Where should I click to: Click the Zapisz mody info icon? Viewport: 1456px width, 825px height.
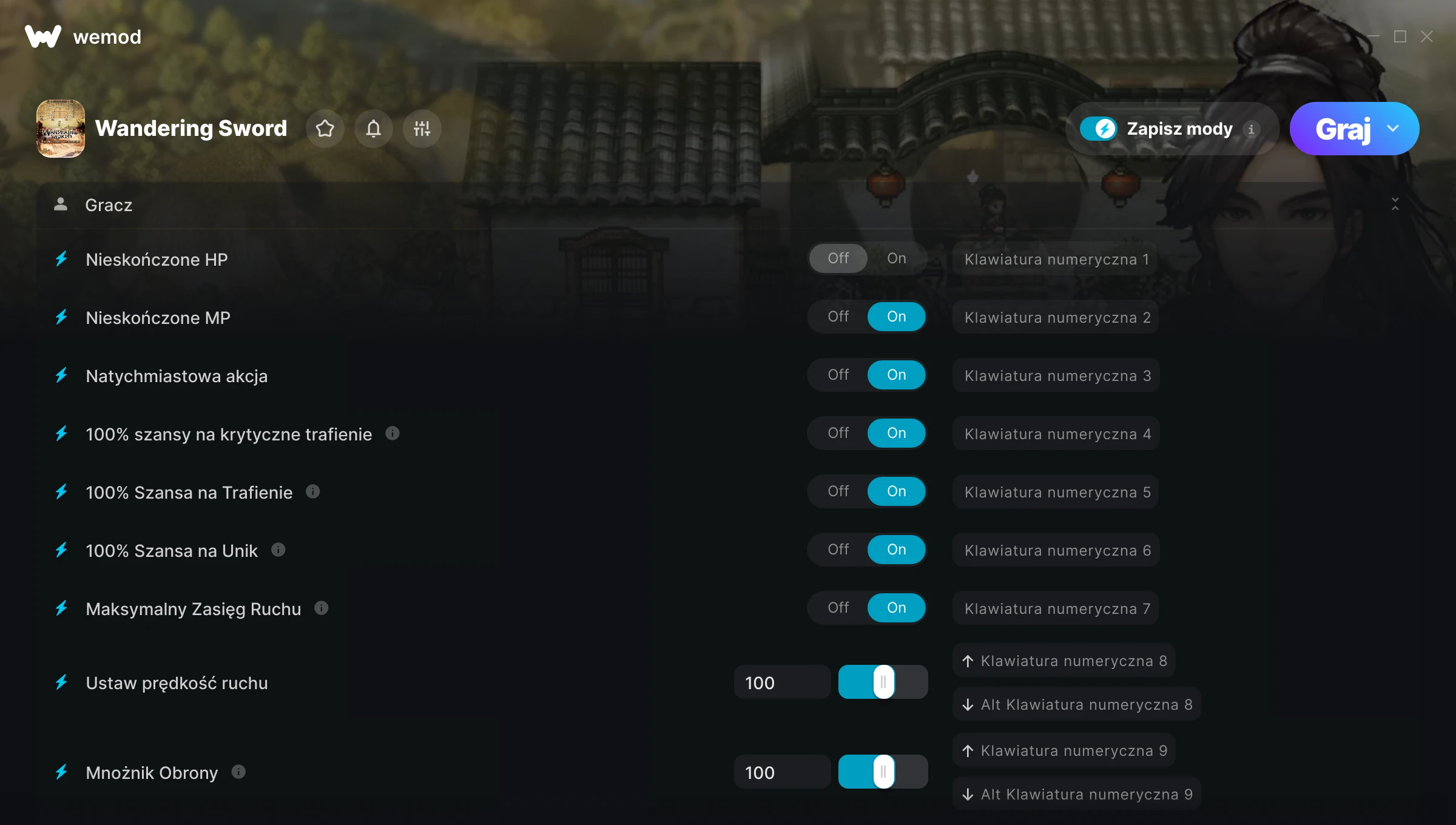[x=1251, y=129]
